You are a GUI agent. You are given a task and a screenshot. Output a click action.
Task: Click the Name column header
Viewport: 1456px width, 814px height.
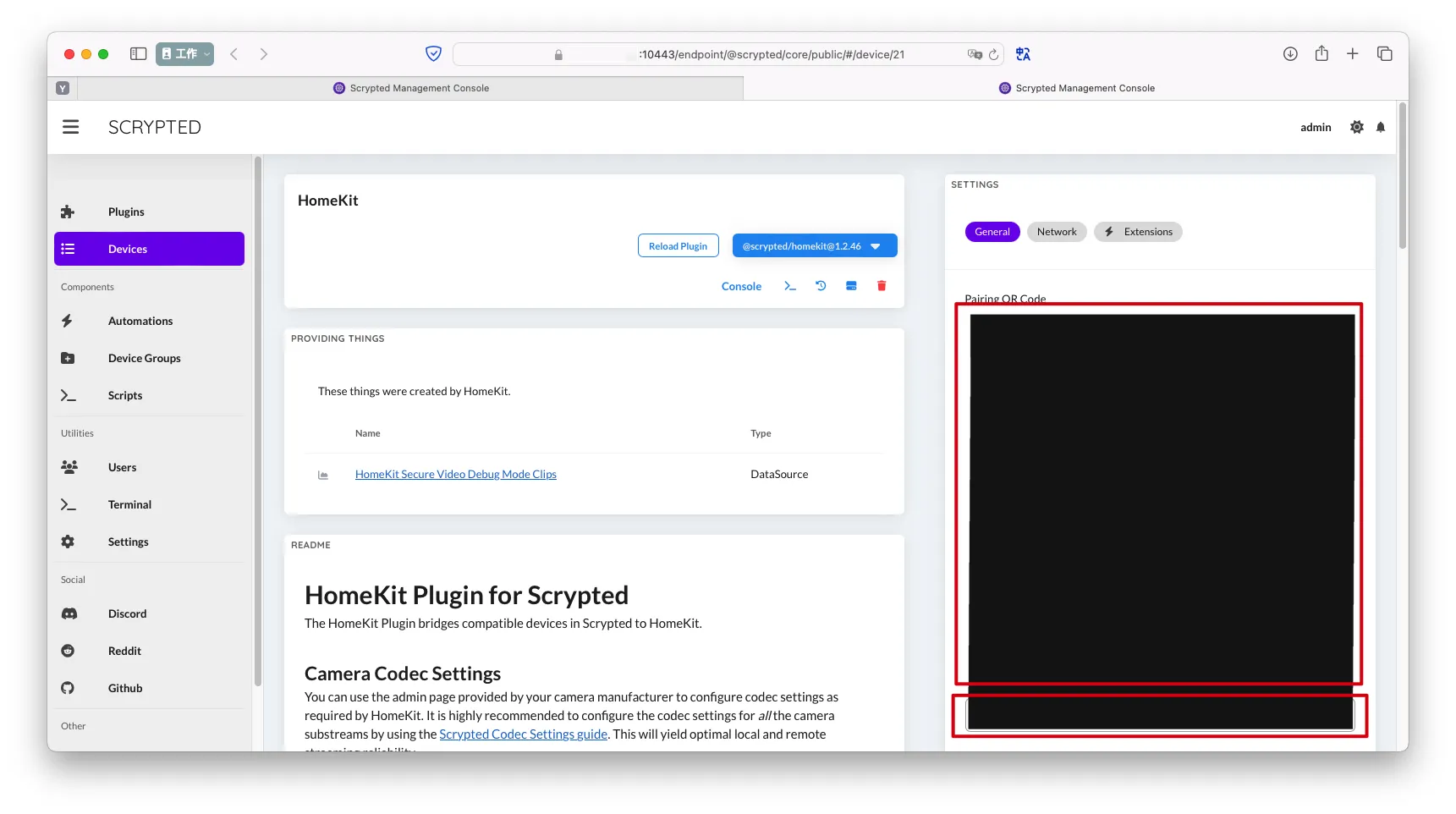coord(368,433)
